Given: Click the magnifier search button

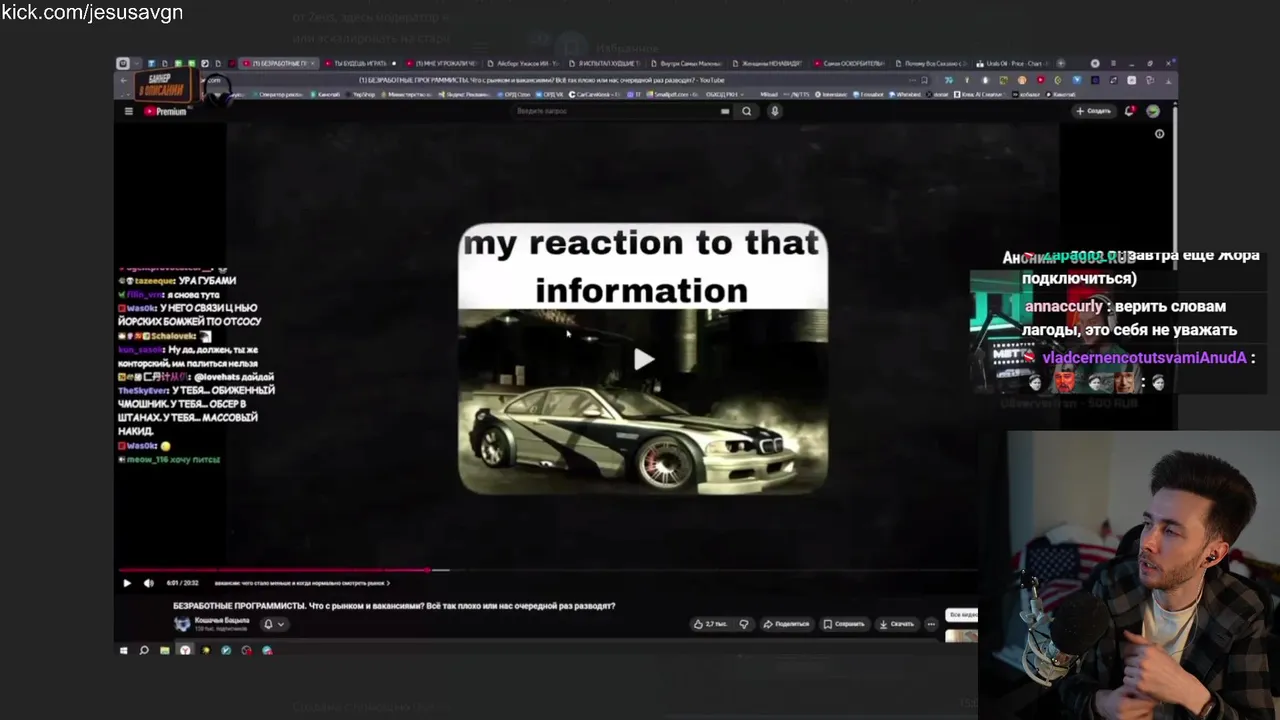Looking at the screenshot, I should (x=746, y=111).
